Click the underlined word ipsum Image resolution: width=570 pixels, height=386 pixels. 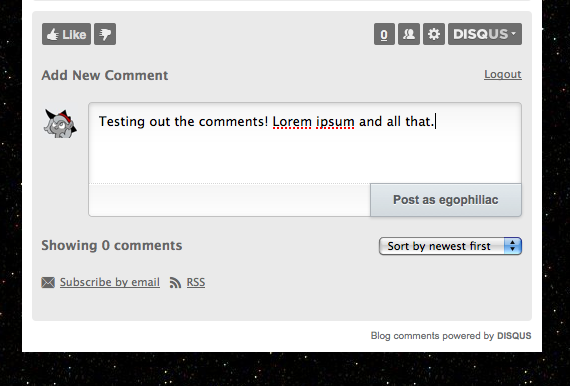click(335, 122)
